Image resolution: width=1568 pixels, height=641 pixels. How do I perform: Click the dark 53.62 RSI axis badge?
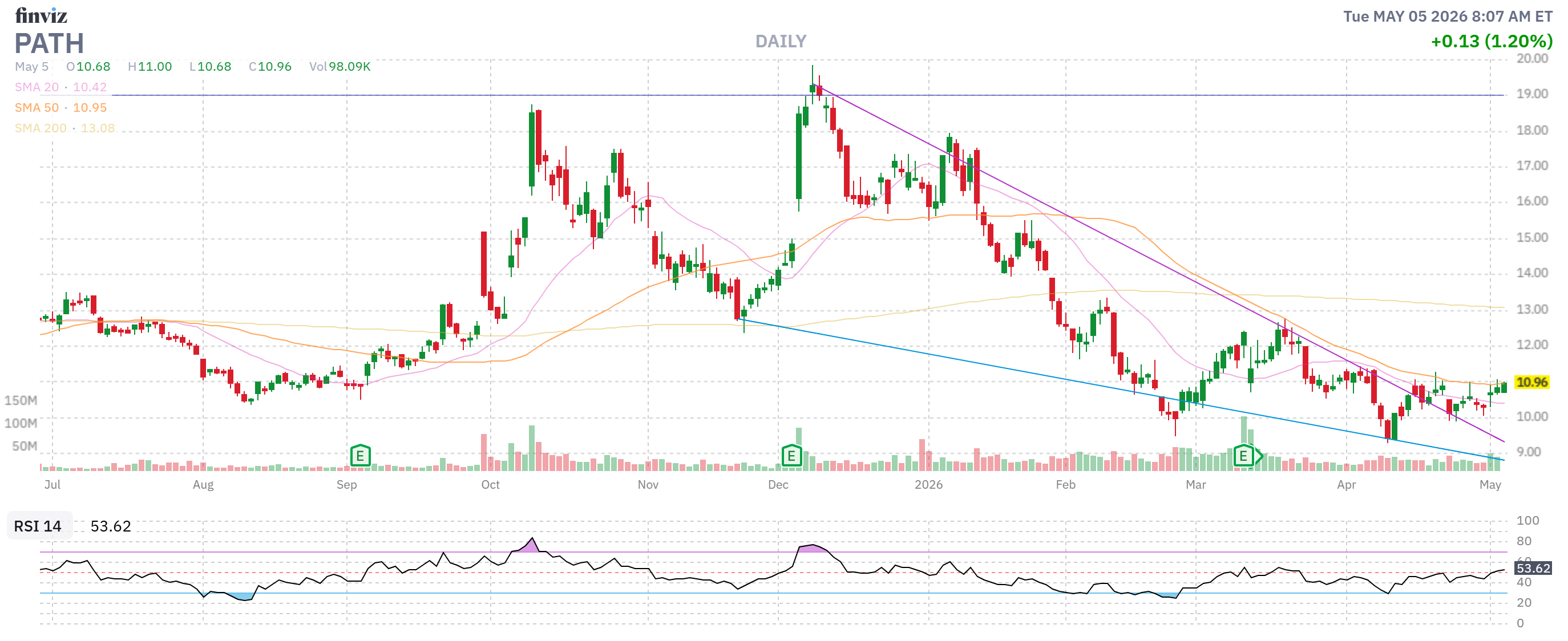(1533, 568)
